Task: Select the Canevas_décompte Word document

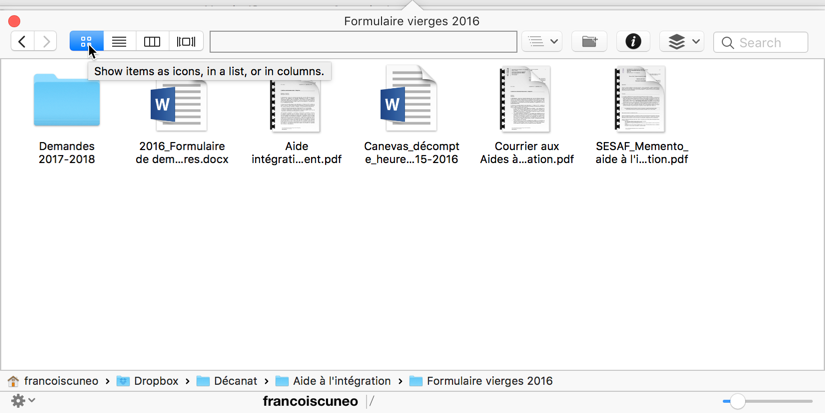Action: point(411,101)
